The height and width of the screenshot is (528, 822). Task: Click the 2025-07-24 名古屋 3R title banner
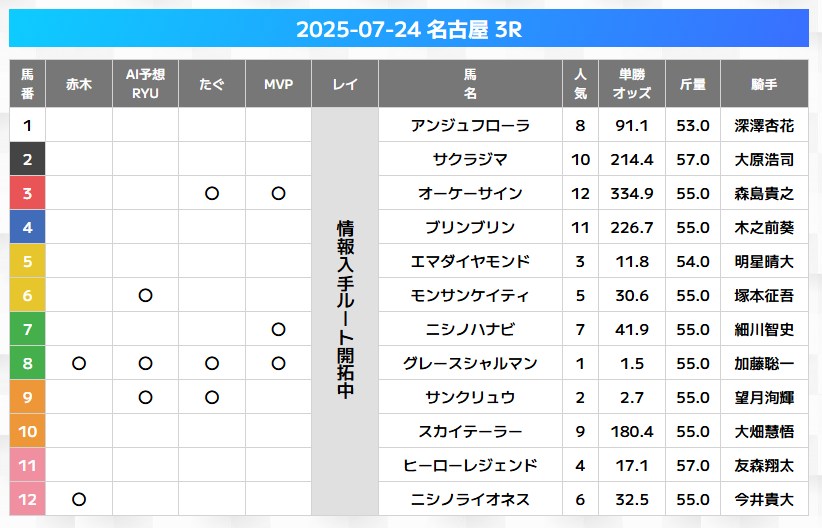(x=409, y=28)
